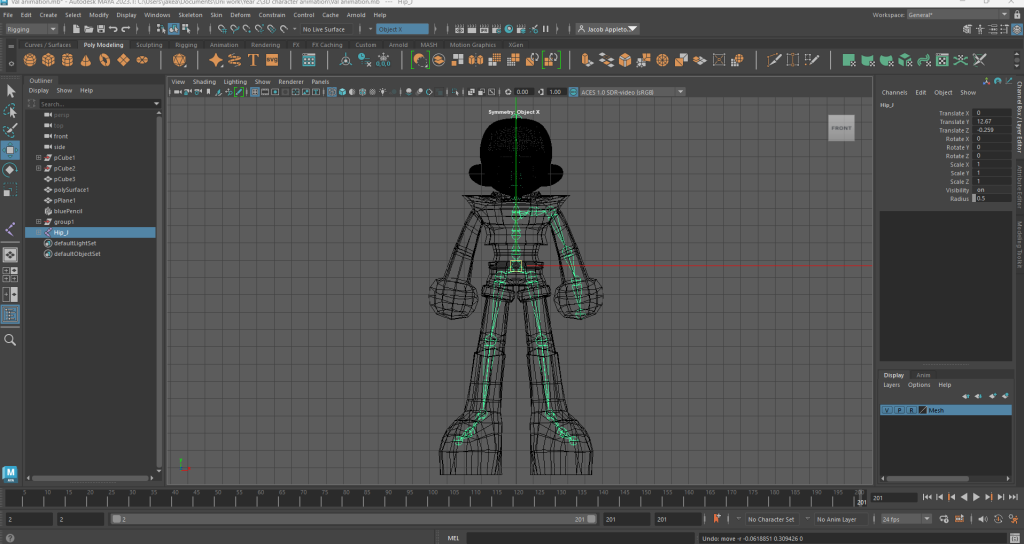Create a polygon sphere from the shelf
Image resolution: width=1024 pixels, height=544 pixels.
click(30, 61)
